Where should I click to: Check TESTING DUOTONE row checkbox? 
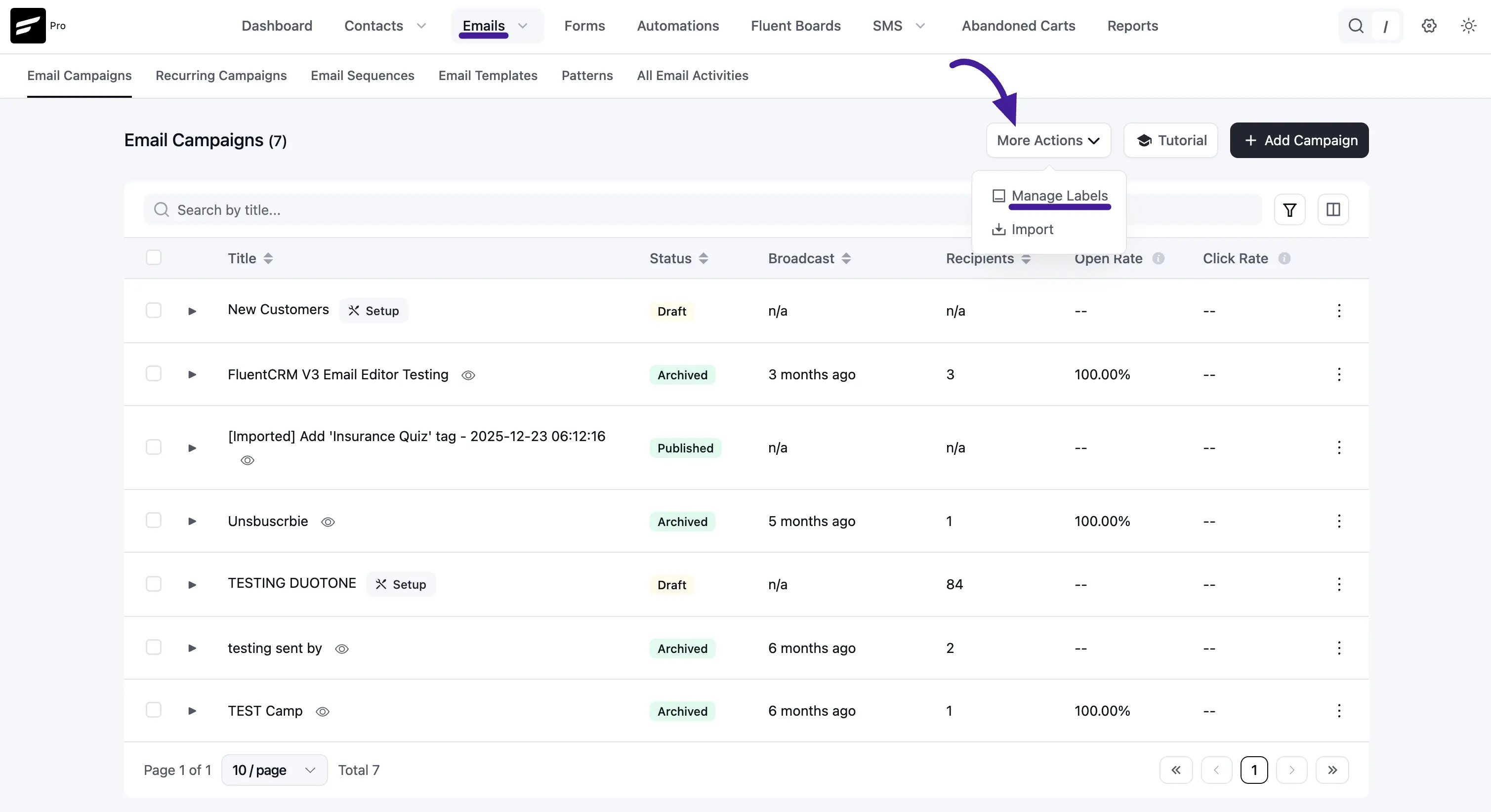click(x=153, y=584)
